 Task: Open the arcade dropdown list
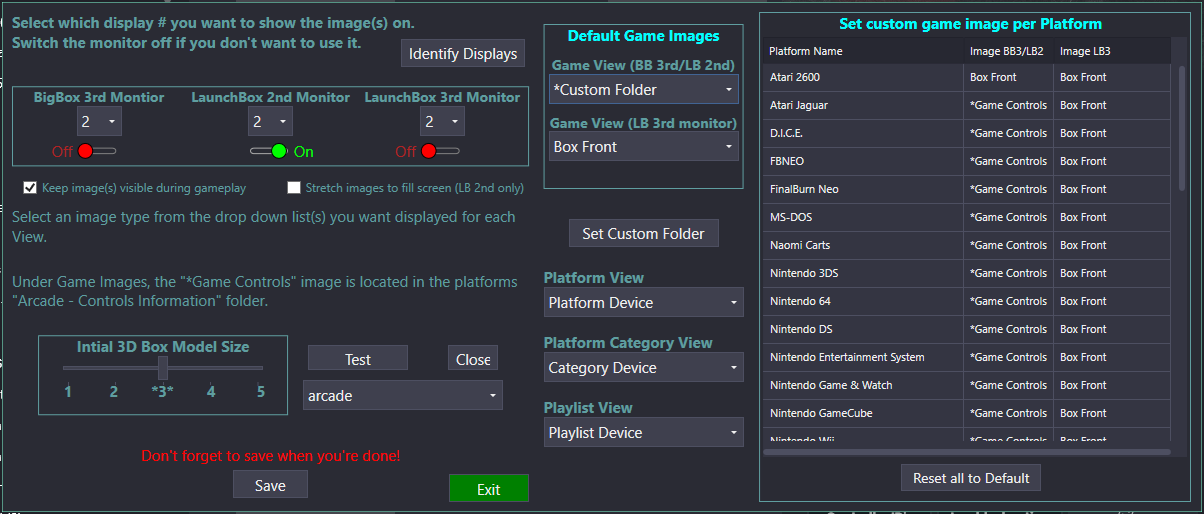pyautogui.click(x=403, y=395)
